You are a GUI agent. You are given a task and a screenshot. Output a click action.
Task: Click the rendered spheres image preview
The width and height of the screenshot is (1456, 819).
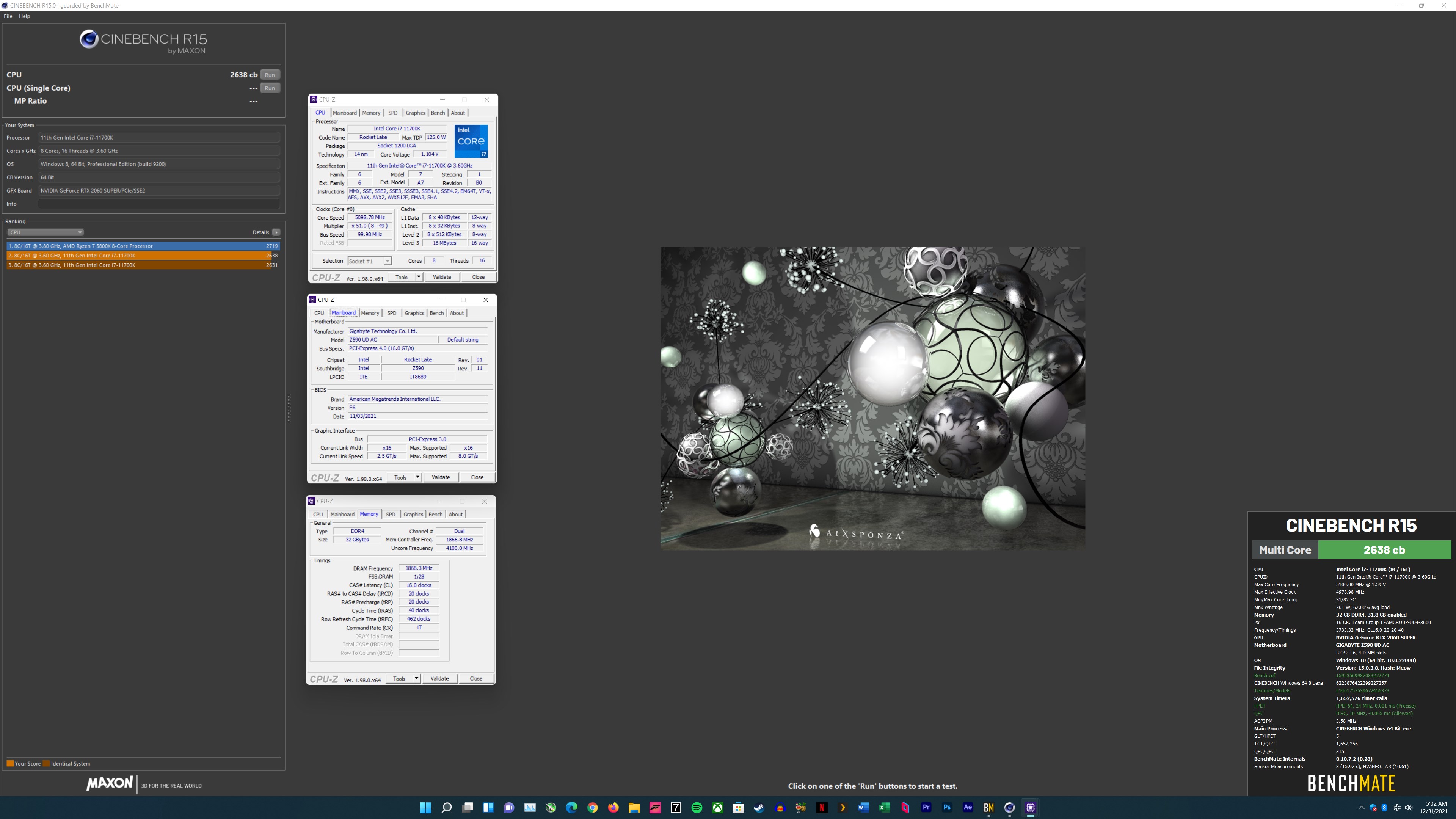[x=873, y=398]
